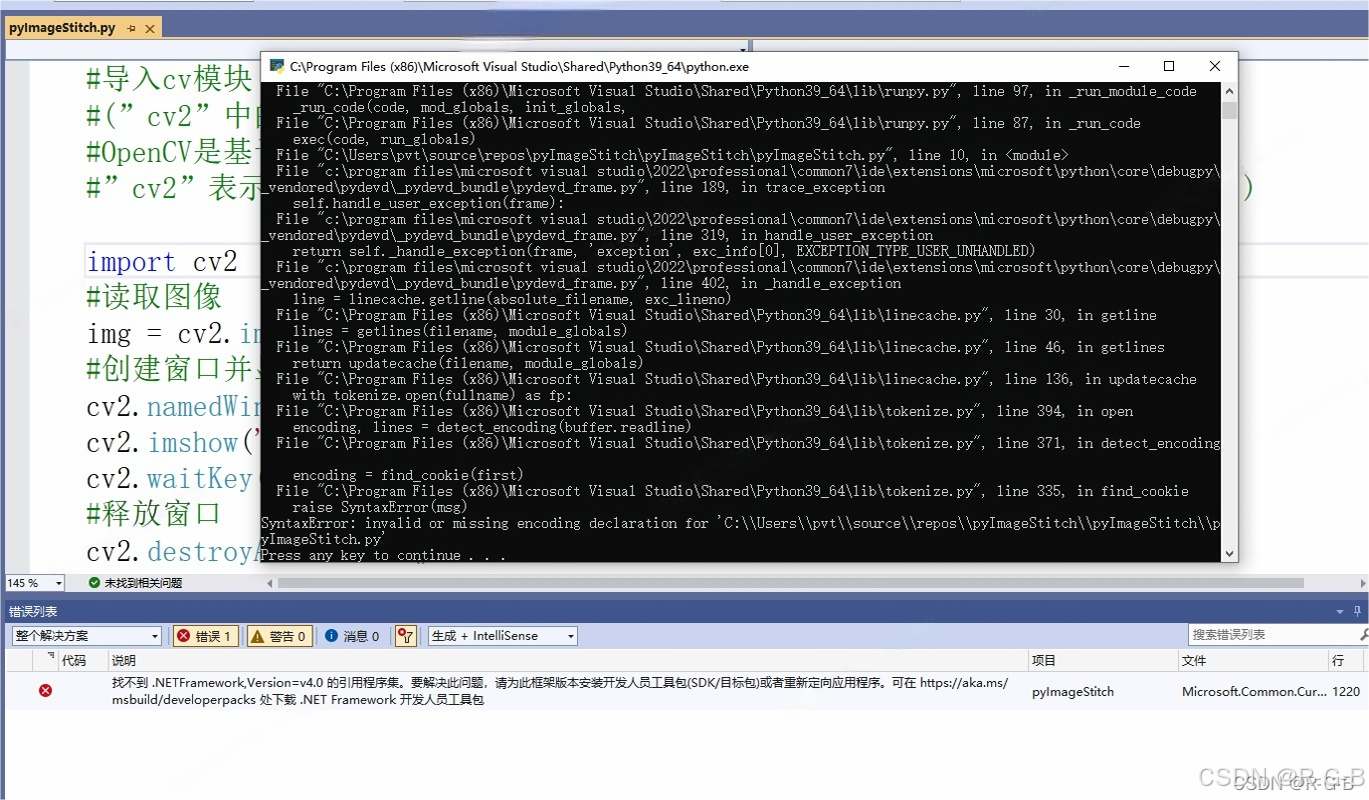The width and height of the screenshot is (1369, 800).
Task: Open the 错误列表 window options arrow
Action: click(x=1340, y=611)
